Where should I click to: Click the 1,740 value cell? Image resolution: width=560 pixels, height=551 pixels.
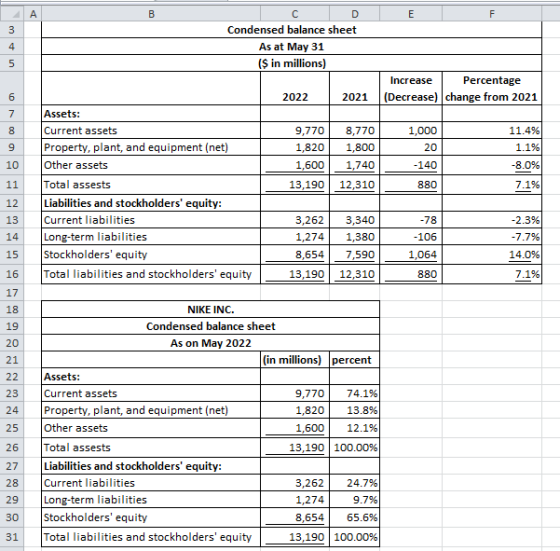click(x=354, y=165)
